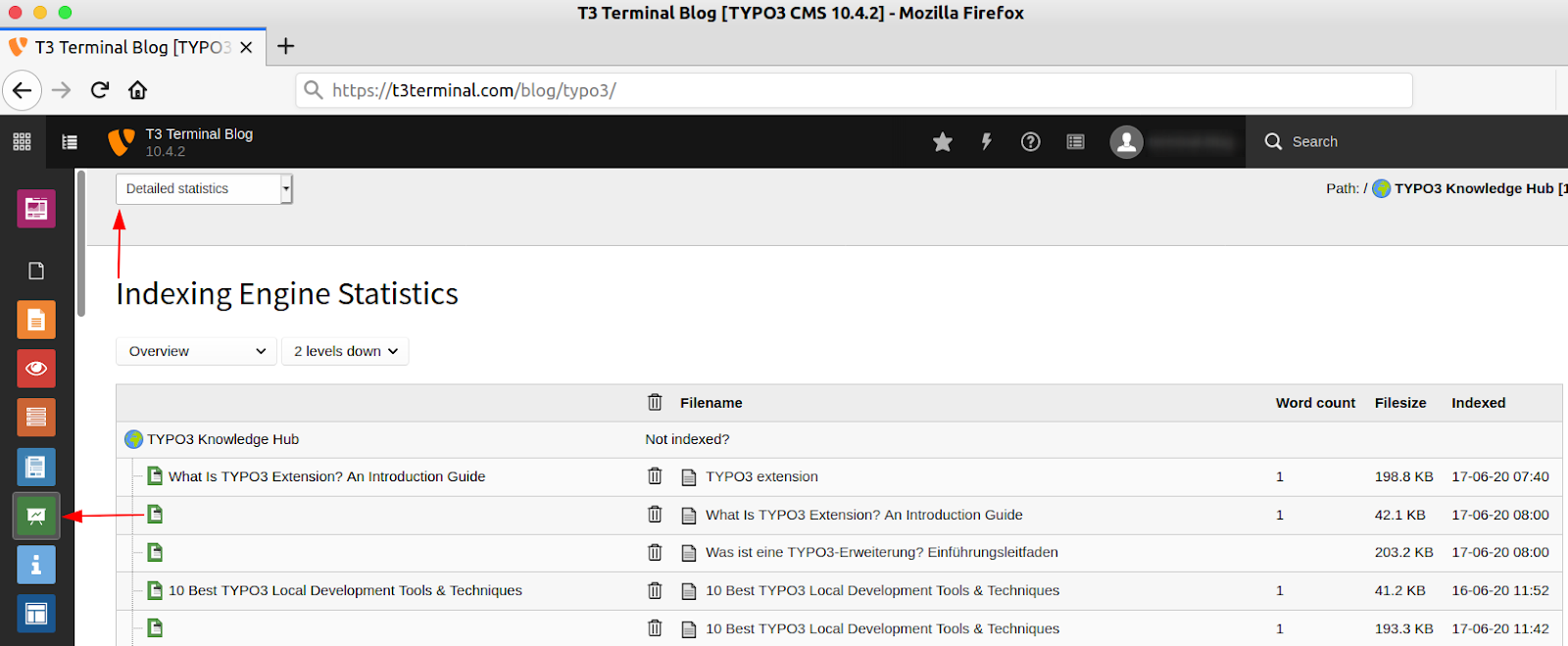Open the light blue info module icon
The image size is (1568, 646).
point(36,565)
